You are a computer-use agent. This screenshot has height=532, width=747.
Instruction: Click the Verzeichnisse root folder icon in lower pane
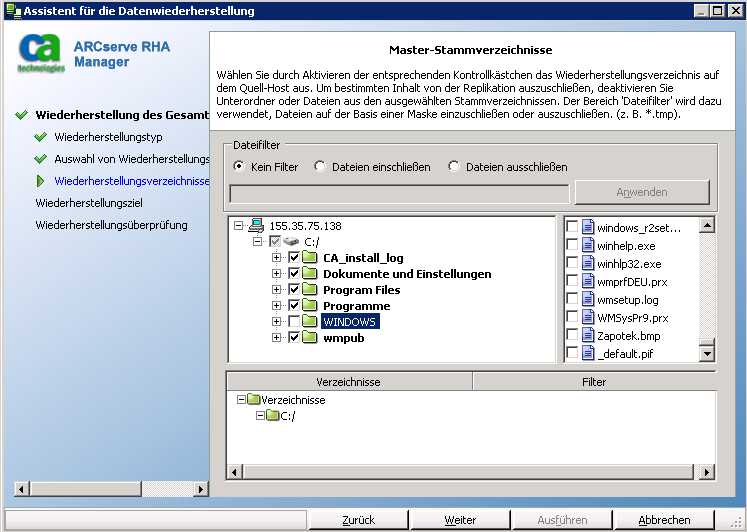[253, 399]
